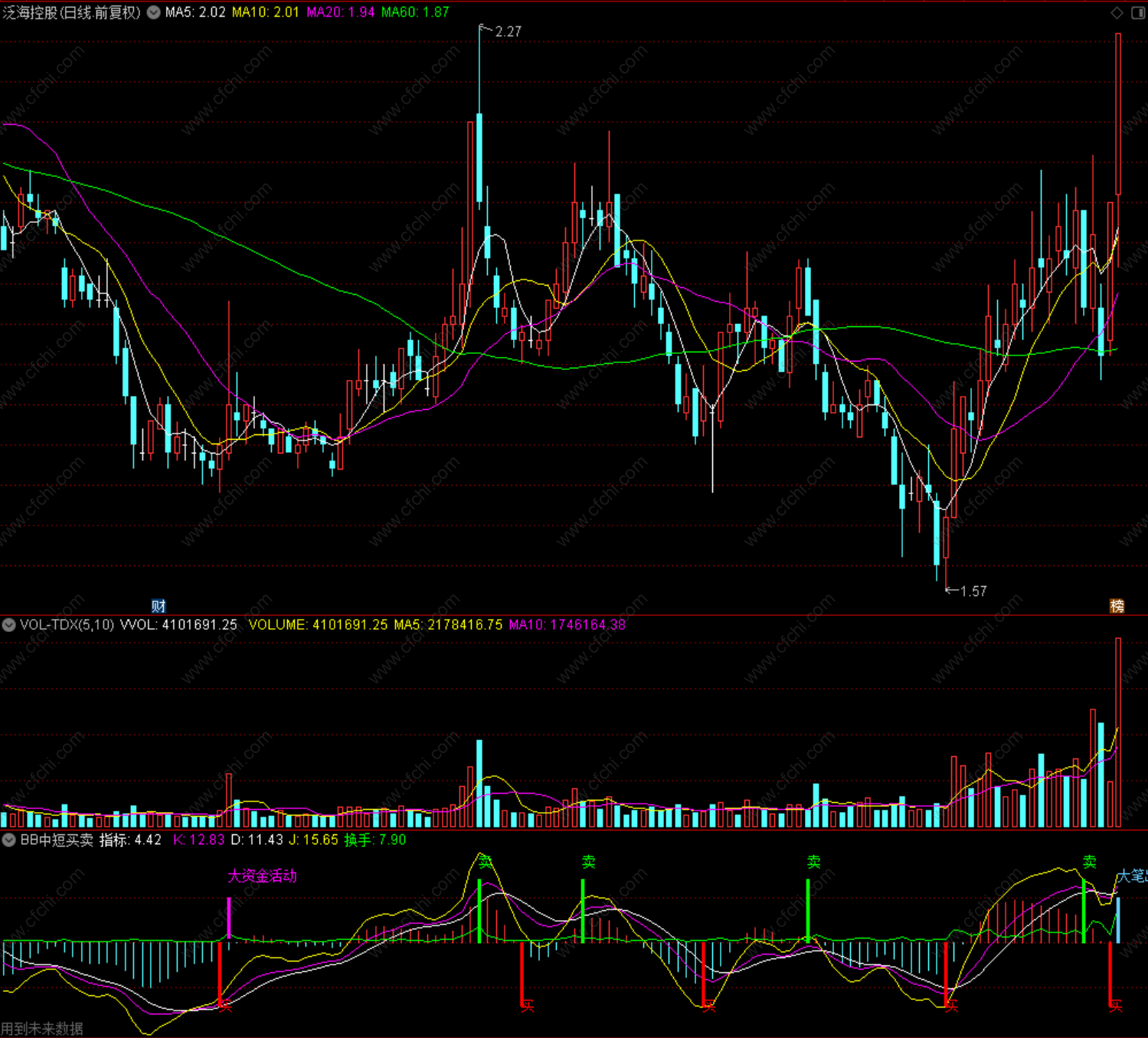Screen dimensions: 1148x1038
Task: Open the BB中短买卖 indicator dropdown arrow
Action: [x=8, y=840]
